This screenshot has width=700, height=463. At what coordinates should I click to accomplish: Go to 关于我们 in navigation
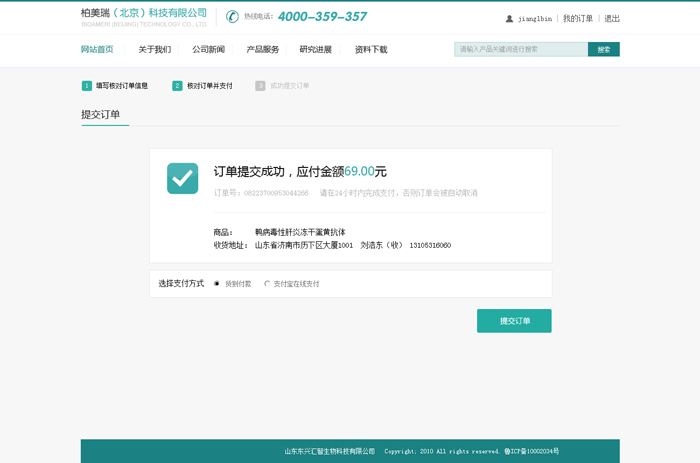pos(154,50)
